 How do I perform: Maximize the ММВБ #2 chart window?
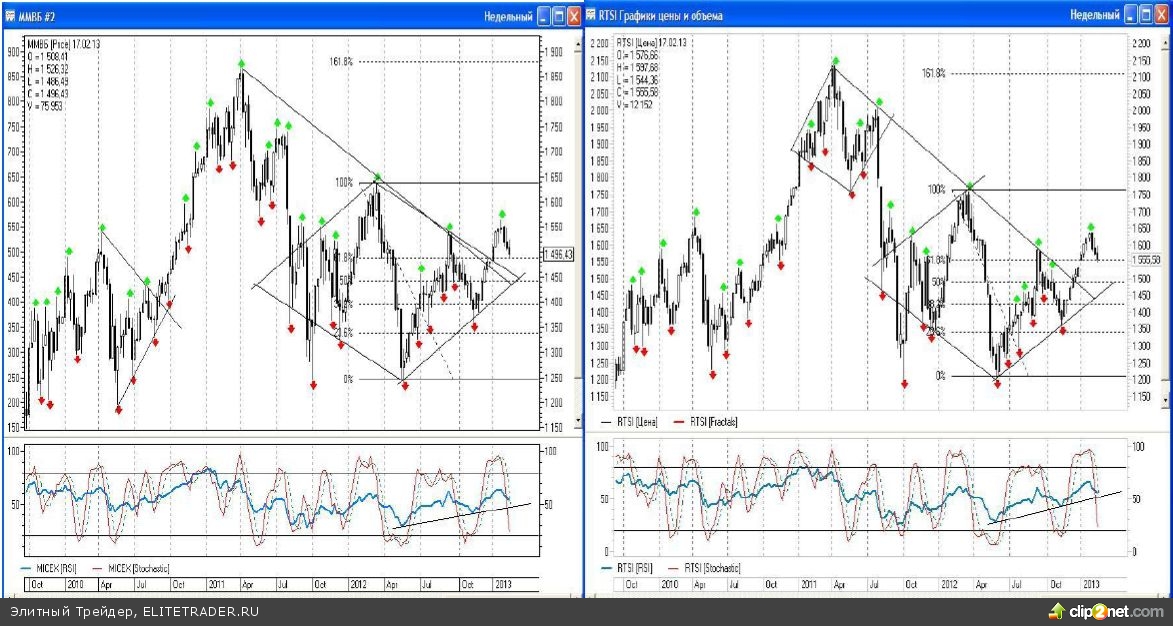pyautogui.click(x=558, y=17)
